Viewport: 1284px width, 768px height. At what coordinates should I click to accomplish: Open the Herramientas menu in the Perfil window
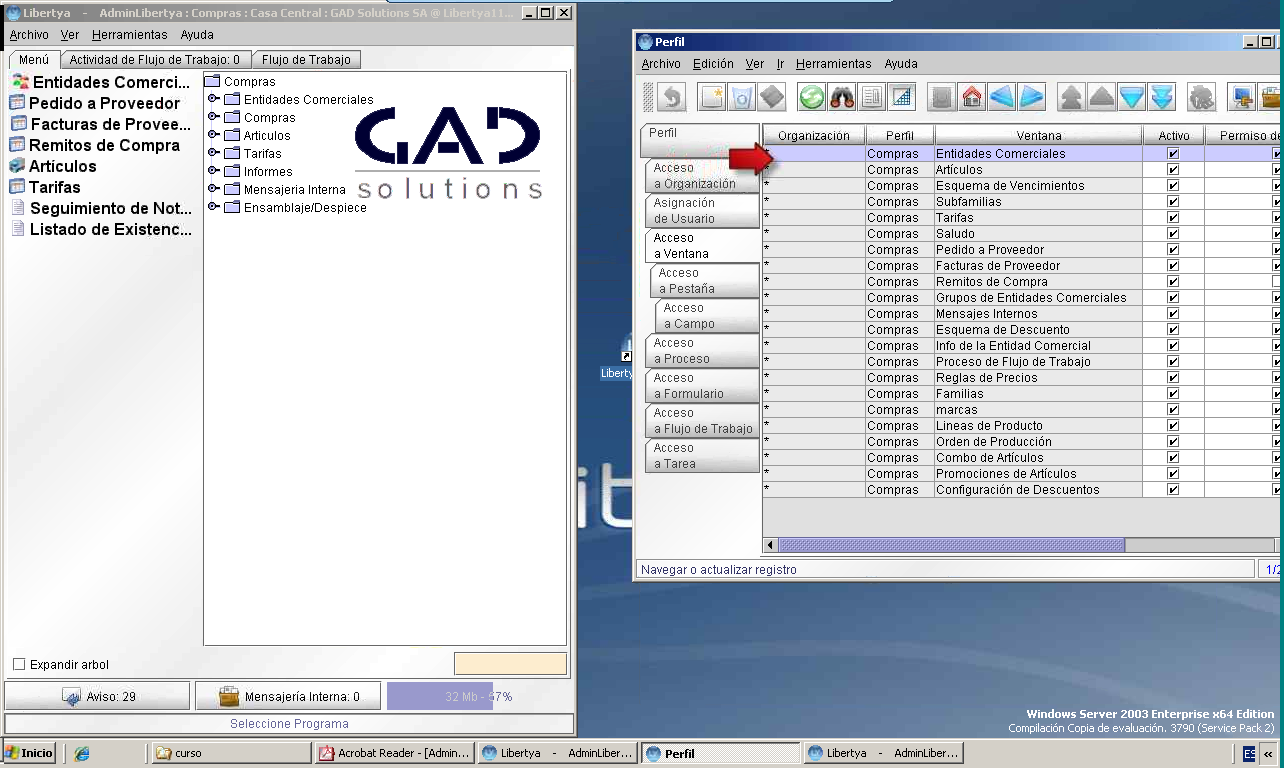834,63
